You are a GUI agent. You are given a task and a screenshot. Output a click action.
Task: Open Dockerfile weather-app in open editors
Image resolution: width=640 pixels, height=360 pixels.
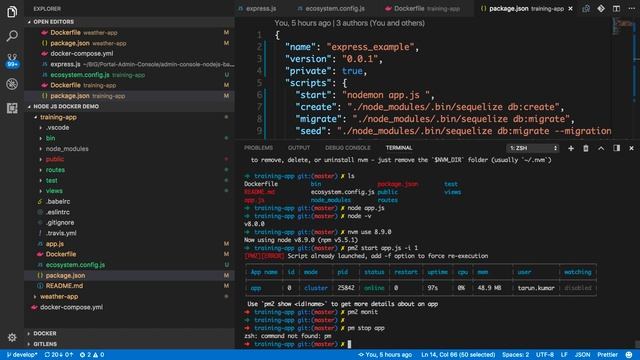click(129, 33)
